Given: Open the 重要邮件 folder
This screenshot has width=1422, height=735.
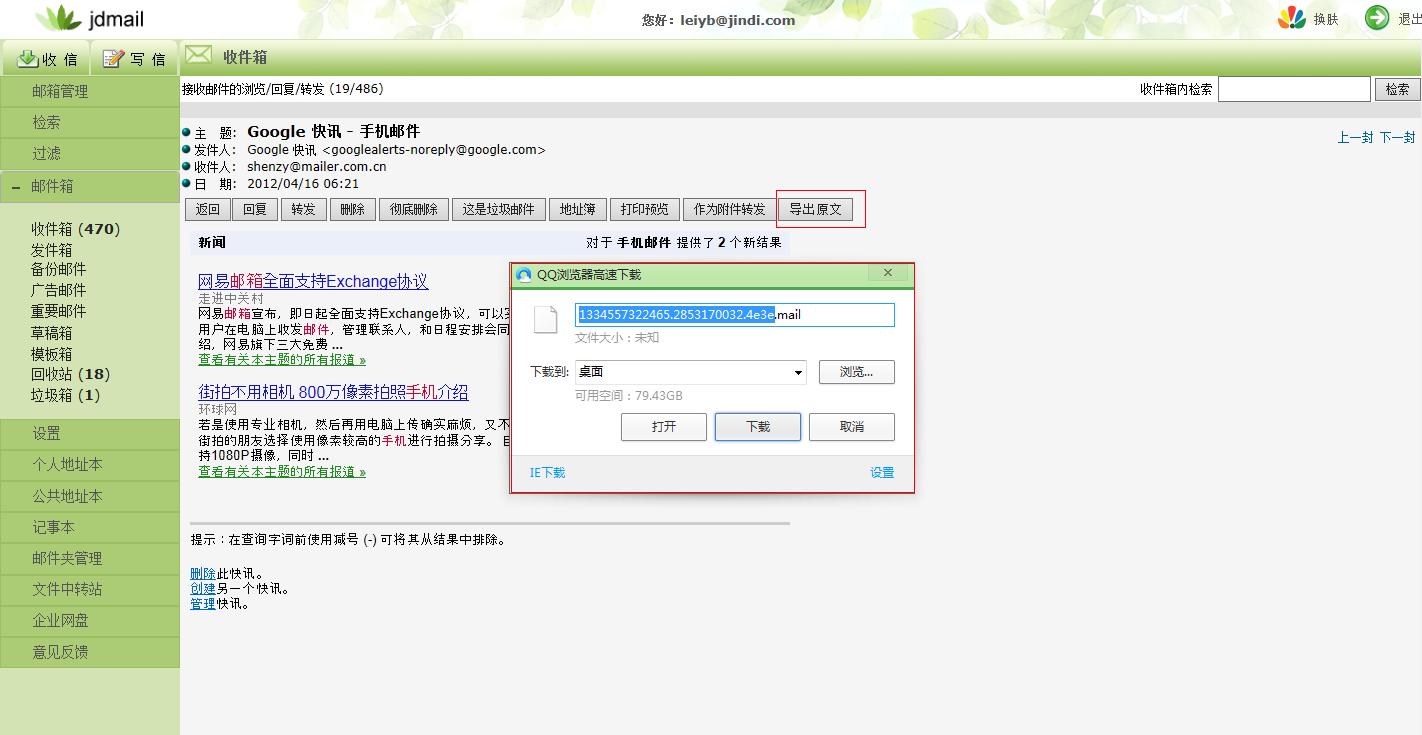Looking at the screenshot, I should [58, 311].
